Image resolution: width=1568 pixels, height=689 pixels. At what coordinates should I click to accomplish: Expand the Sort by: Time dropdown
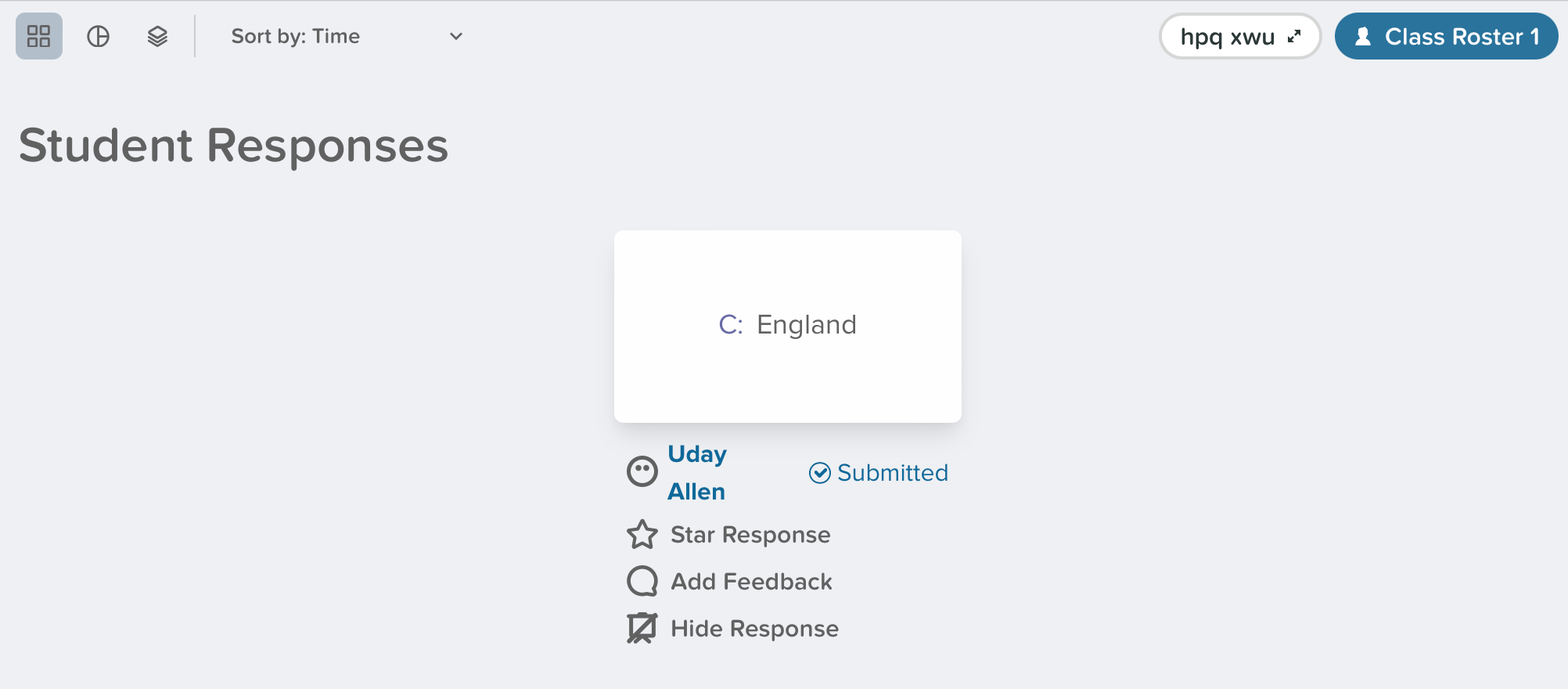[x=347, y=36]
